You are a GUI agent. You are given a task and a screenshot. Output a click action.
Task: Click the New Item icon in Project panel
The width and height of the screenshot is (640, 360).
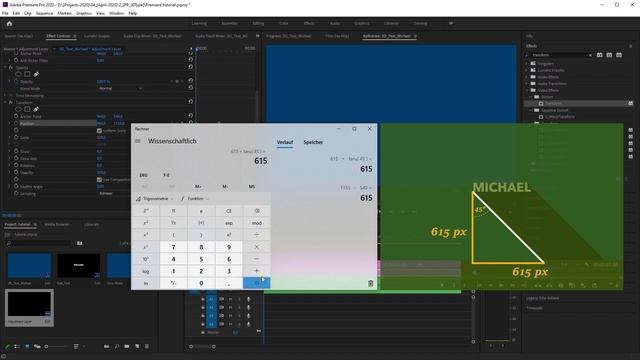(137, 347)
